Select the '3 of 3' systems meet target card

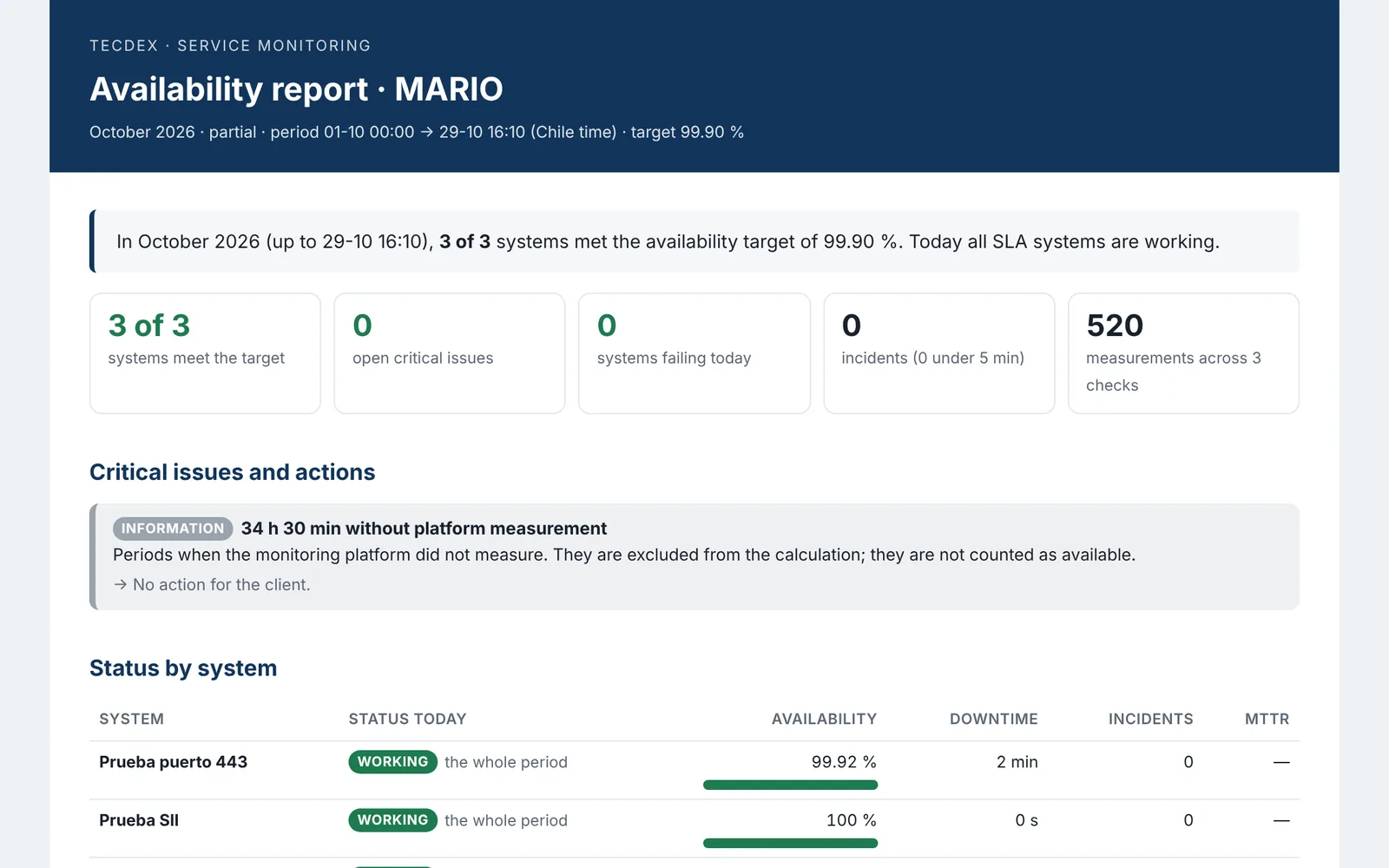[x=205, y=353]
